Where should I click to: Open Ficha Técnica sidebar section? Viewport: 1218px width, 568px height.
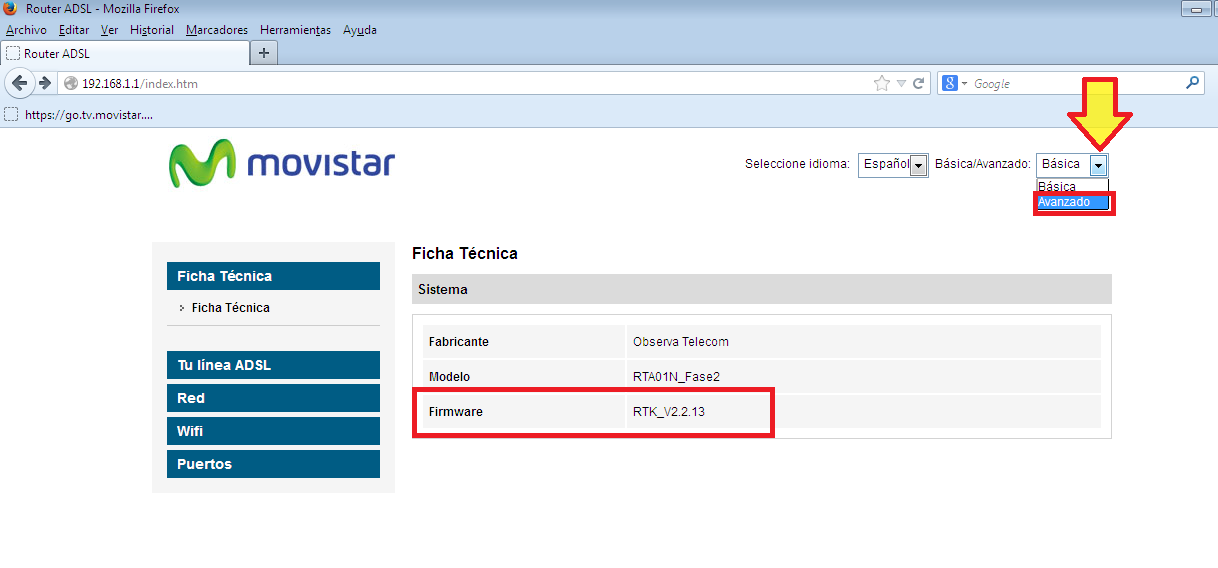pos(273,276)
